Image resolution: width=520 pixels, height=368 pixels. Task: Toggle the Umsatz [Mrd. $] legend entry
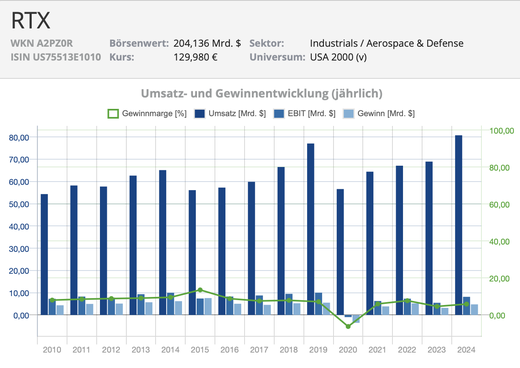pyautogui.click(x=230, y=114)
